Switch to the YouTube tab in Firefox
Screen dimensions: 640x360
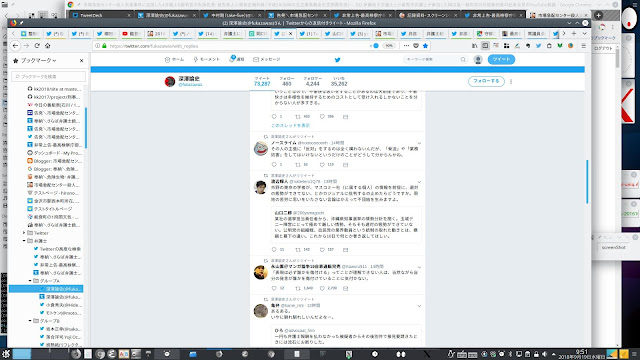pyautogui.click(x=131, y=33)
